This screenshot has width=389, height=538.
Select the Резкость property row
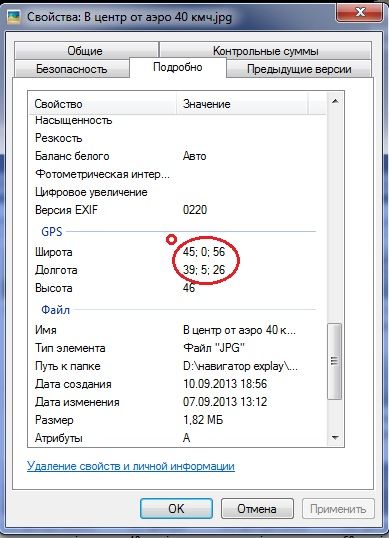[x=178, y=138]
